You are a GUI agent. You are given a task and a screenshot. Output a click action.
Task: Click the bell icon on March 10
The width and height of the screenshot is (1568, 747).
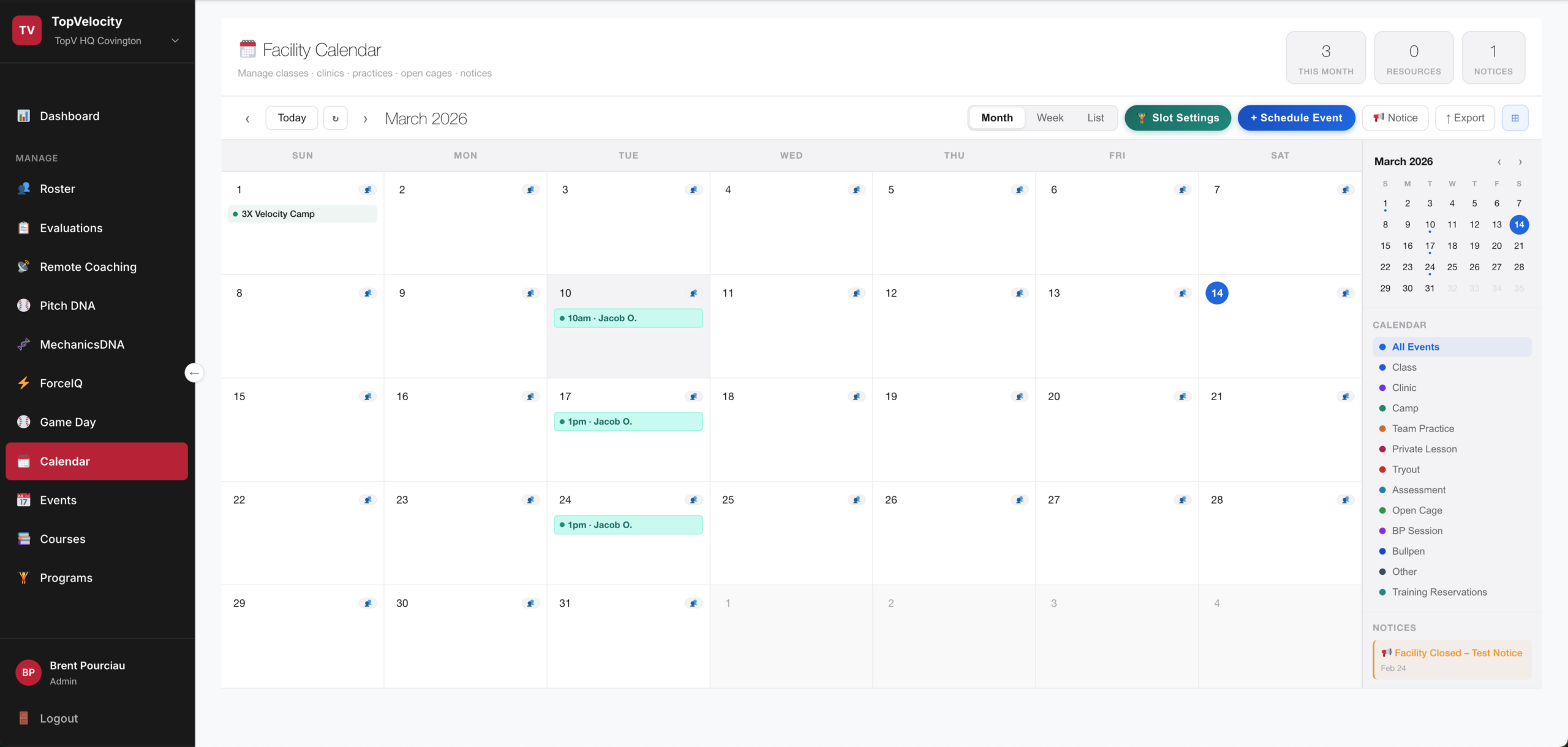(693, 293)
